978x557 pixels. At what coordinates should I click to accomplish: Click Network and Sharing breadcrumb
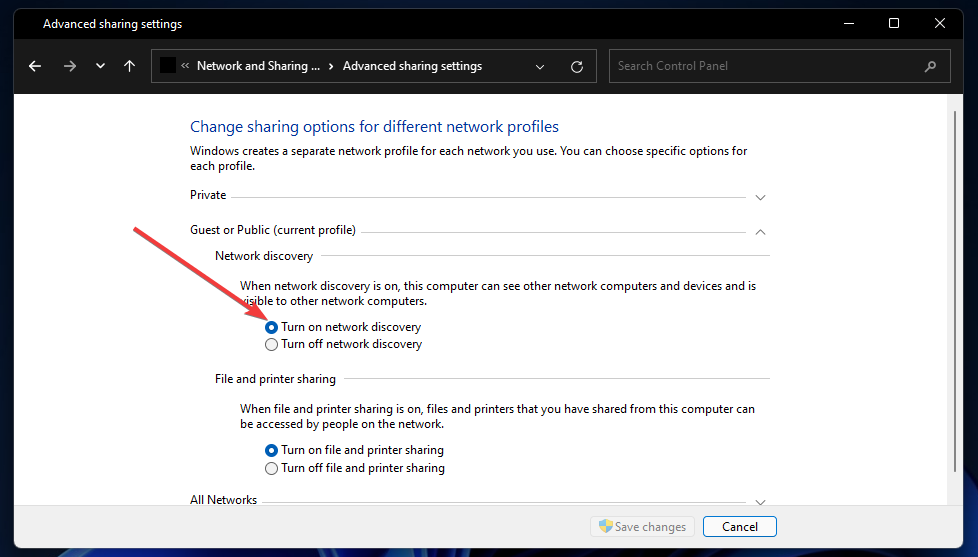tap(258, 66)
